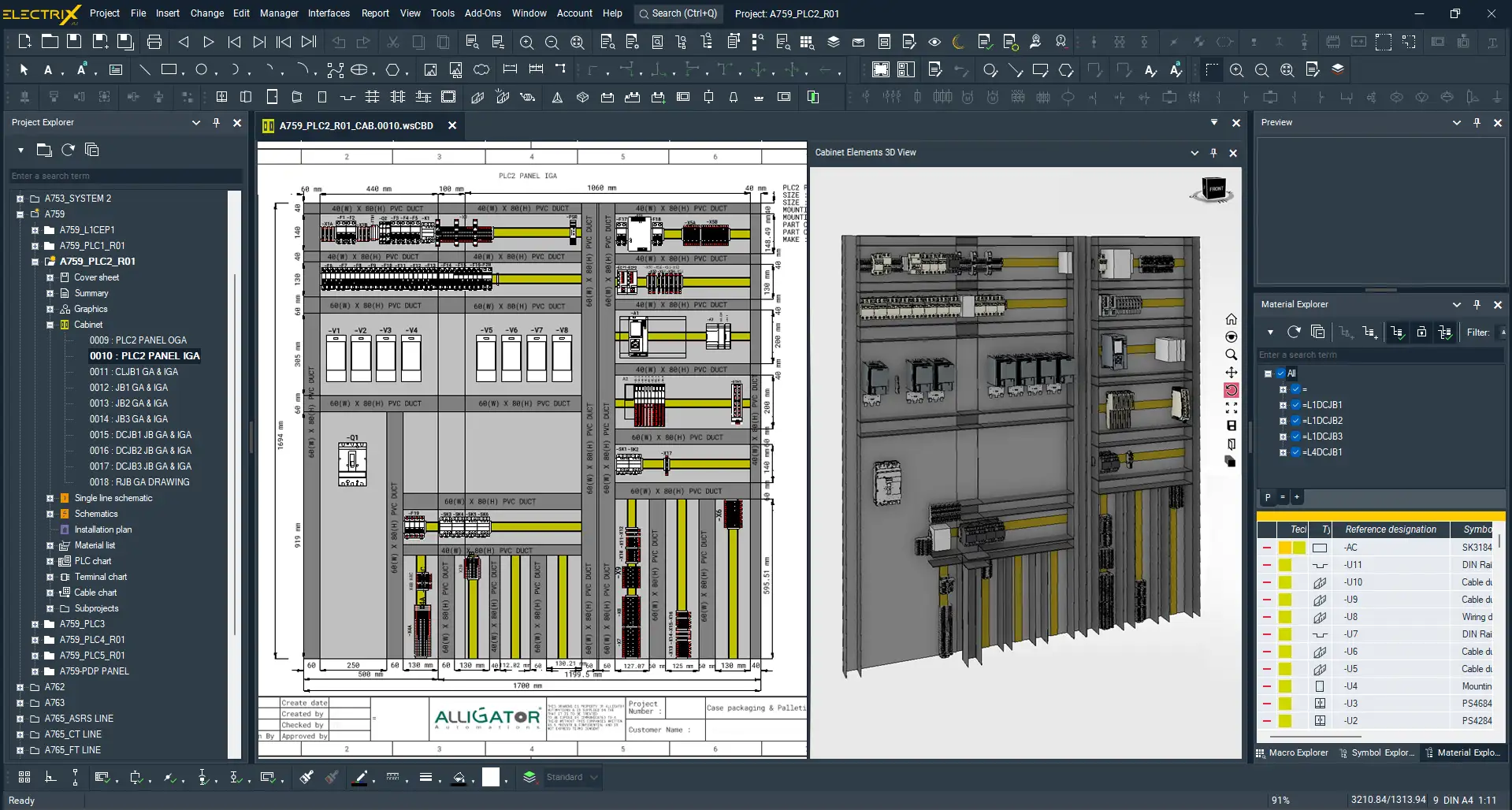1512x810 pixels.
Task: Open the Standard layer dropdown
Action: [x=593, y=777]
